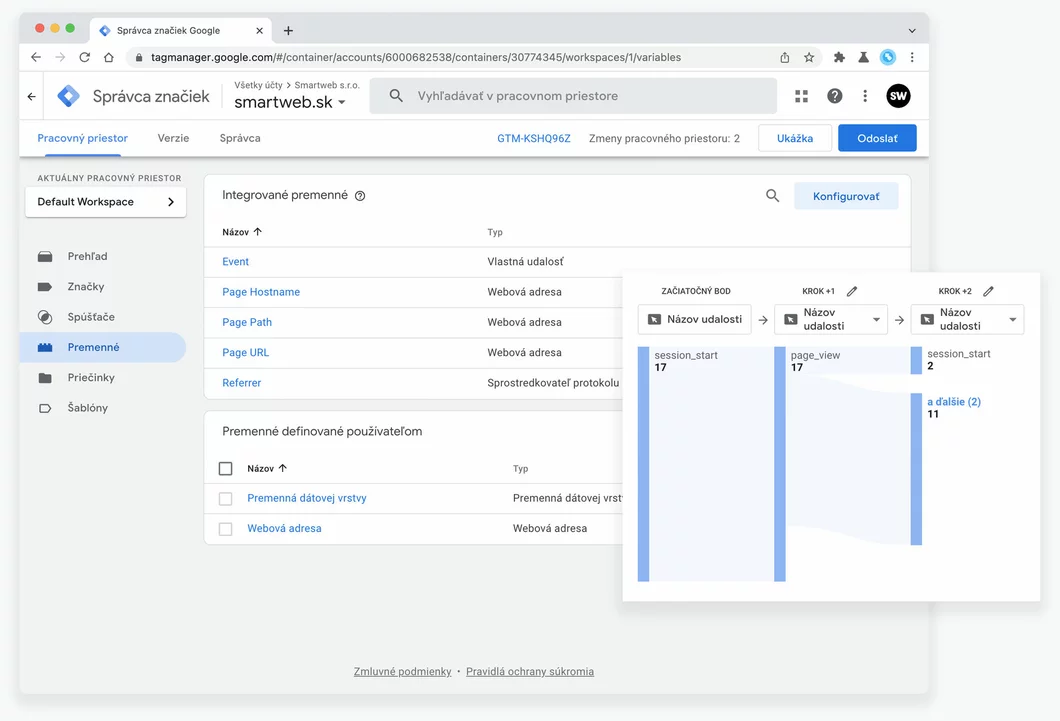The width and height of the screenshot is (1060, 721).
Task: Click the flask lab icon in toolbar
Action: [x=863, y=57]
